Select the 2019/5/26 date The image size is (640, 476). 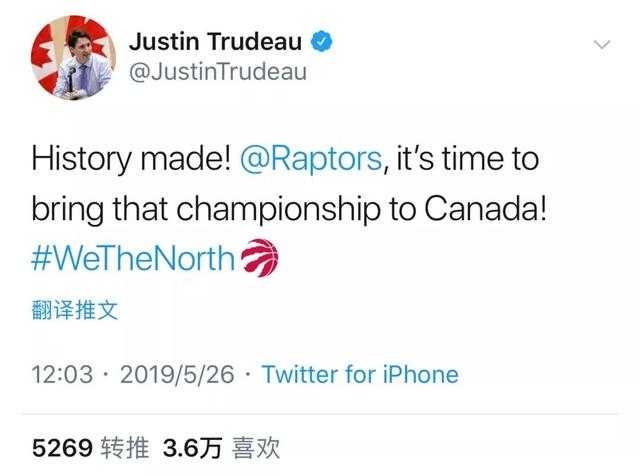pos(177,375)
